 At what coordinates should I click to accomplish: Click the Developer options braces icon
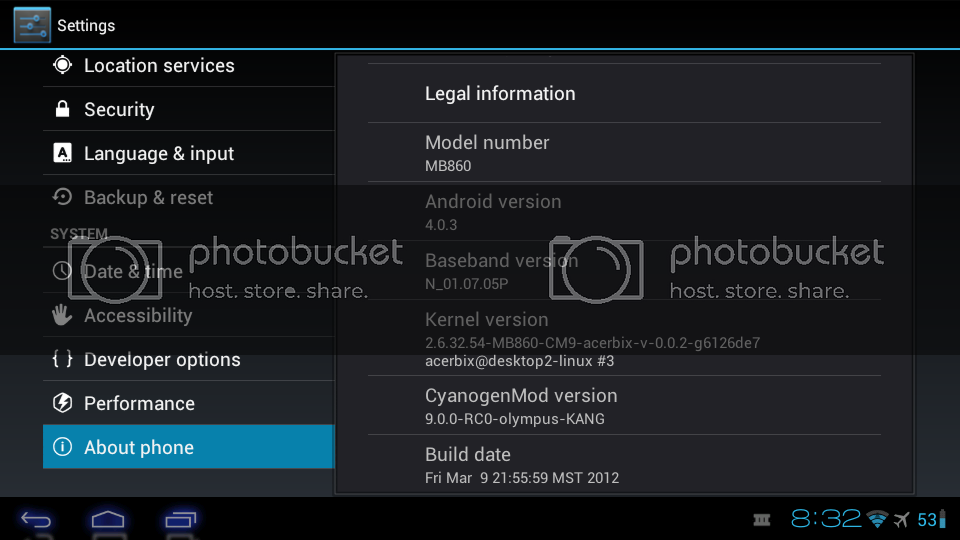coord(62,359)
